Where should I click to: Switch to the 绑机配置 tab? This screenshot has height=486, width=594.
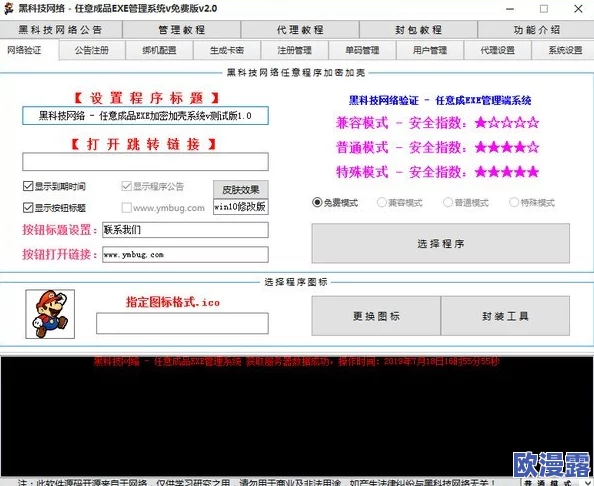[x=159, y=50]
